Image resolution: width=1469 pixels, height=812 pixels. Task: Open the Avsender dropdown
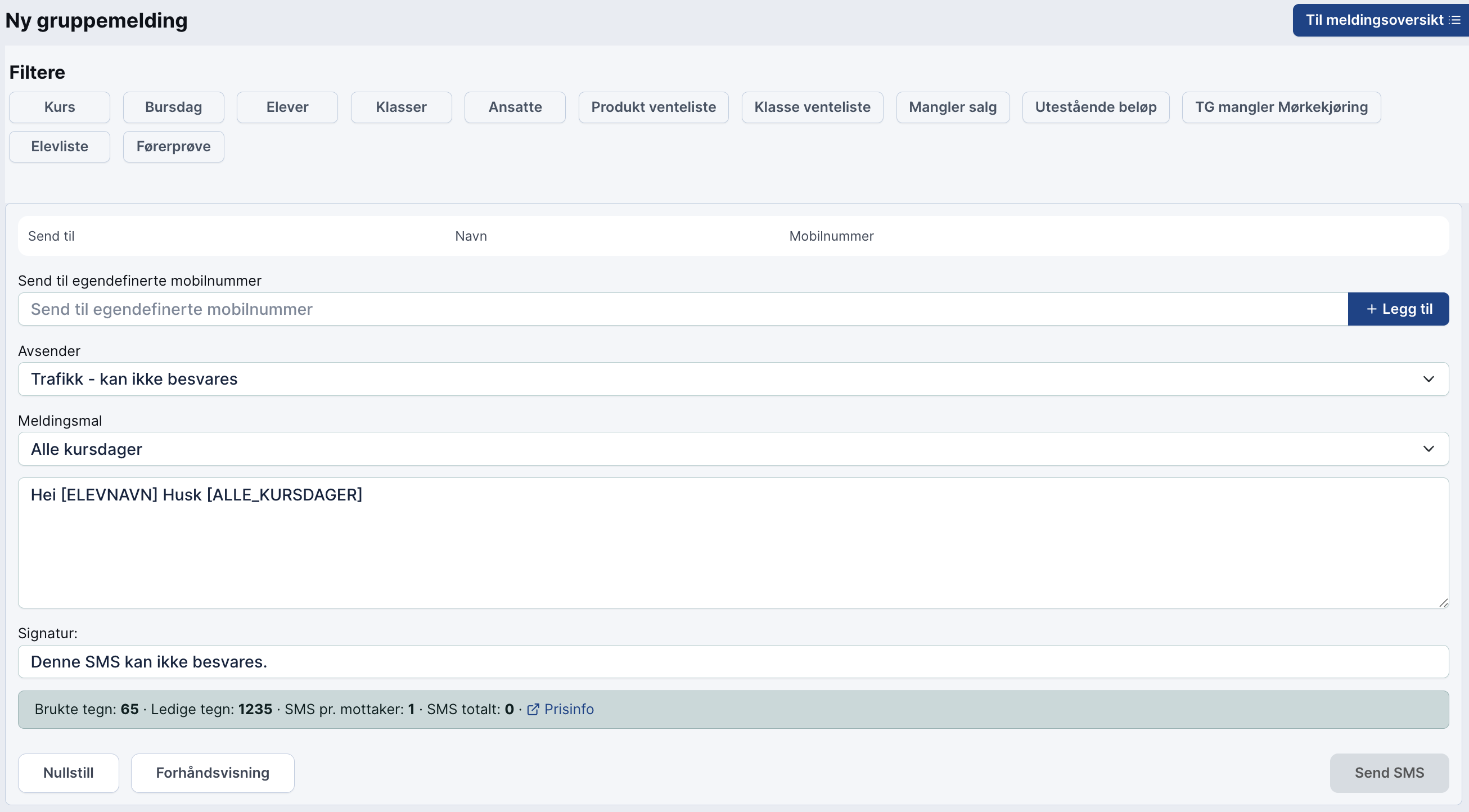pyautogui.click(x=733, y=379)
